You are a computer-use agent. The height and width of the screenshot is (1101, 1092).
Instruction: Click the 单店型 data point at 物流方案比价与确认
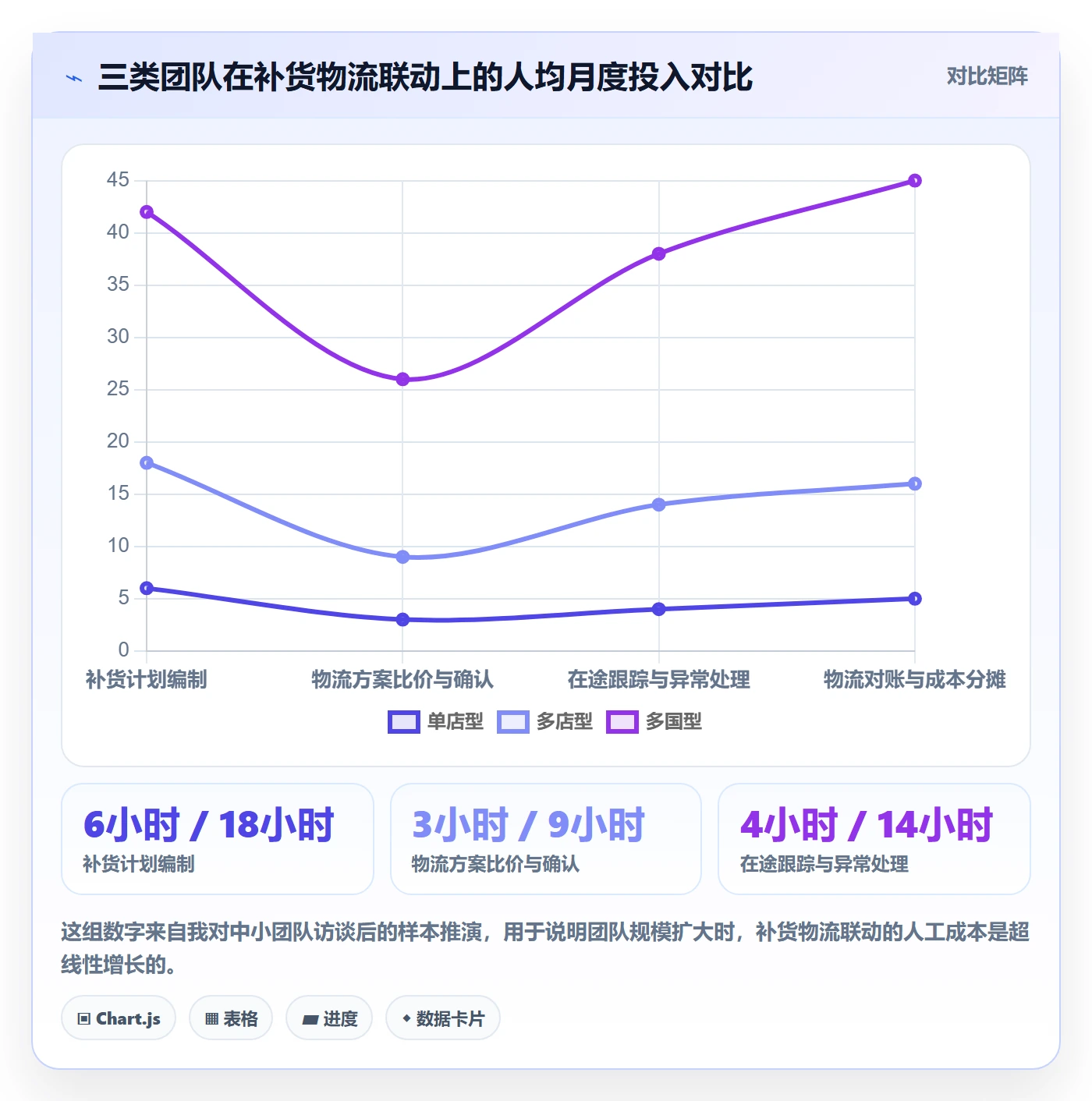tap(402, 620)
